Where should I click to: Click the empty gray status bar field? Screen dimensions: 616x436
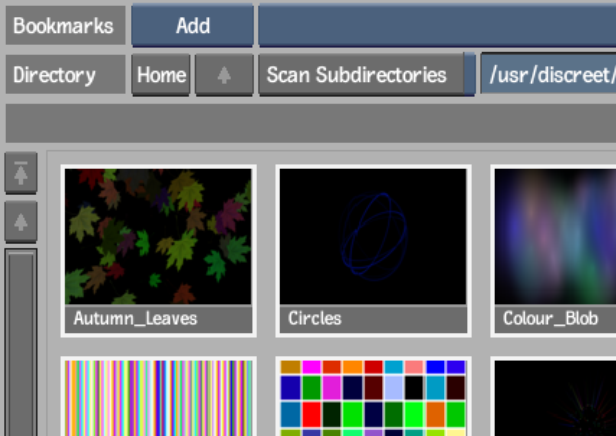(x=311, y=123)
